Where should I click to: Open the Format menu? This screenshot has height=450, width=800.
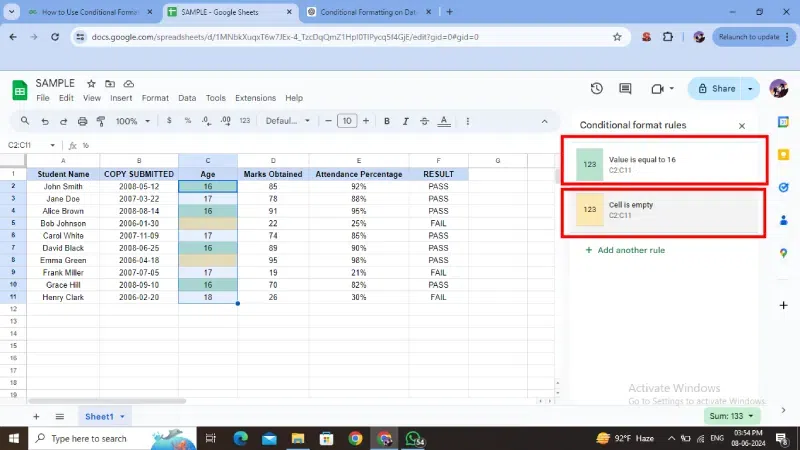coord(155,98)
